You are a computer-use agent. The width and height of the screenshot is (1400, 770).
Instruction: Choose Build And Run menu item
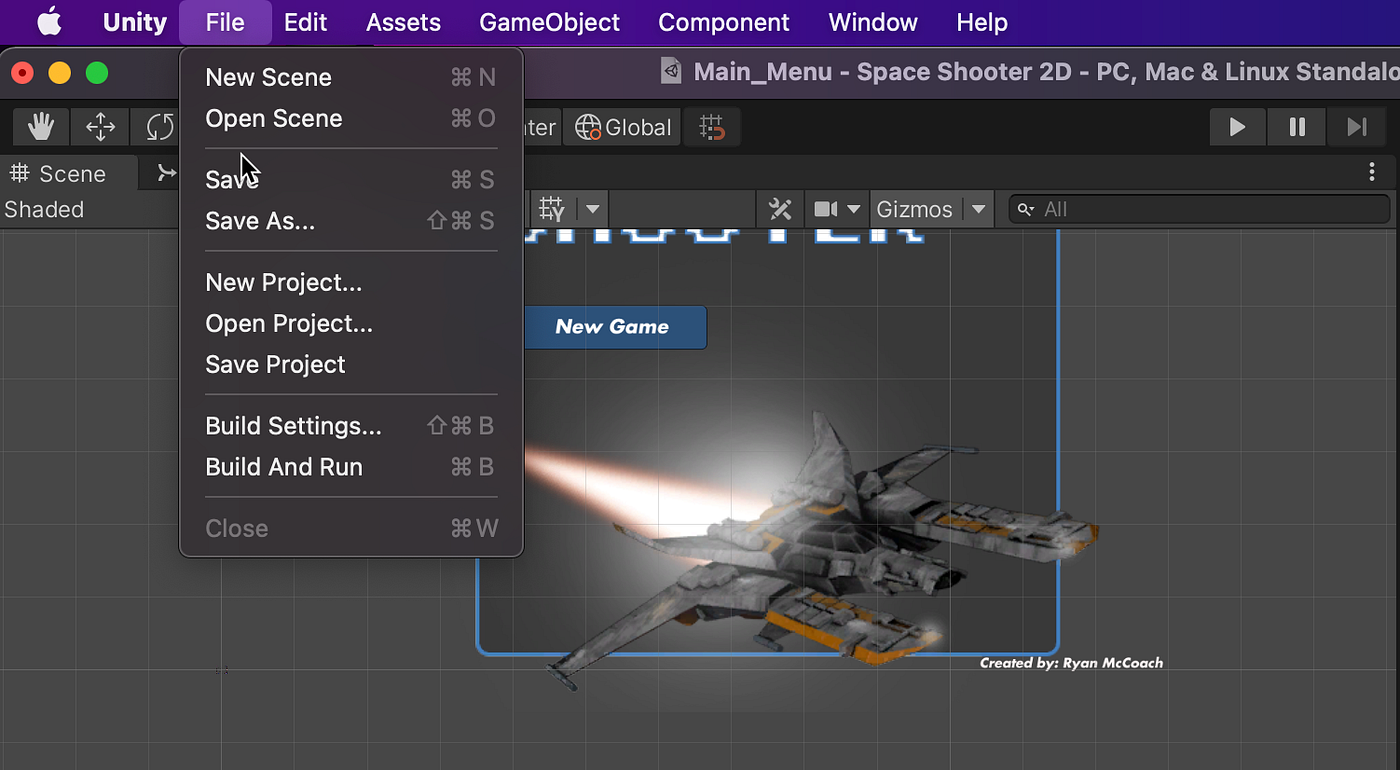351,467
